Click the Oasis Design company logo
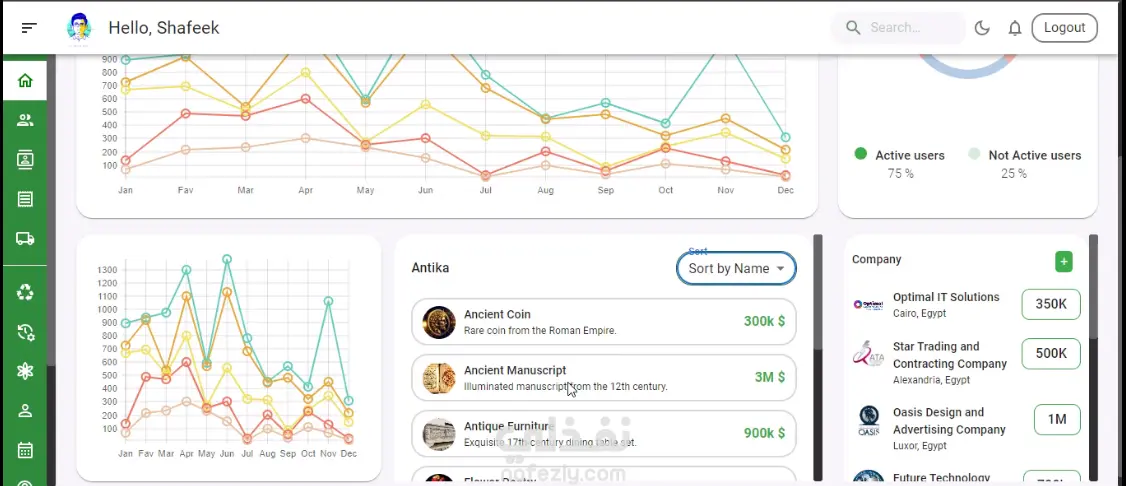1126x486 pixels. (x=869, y=421)
